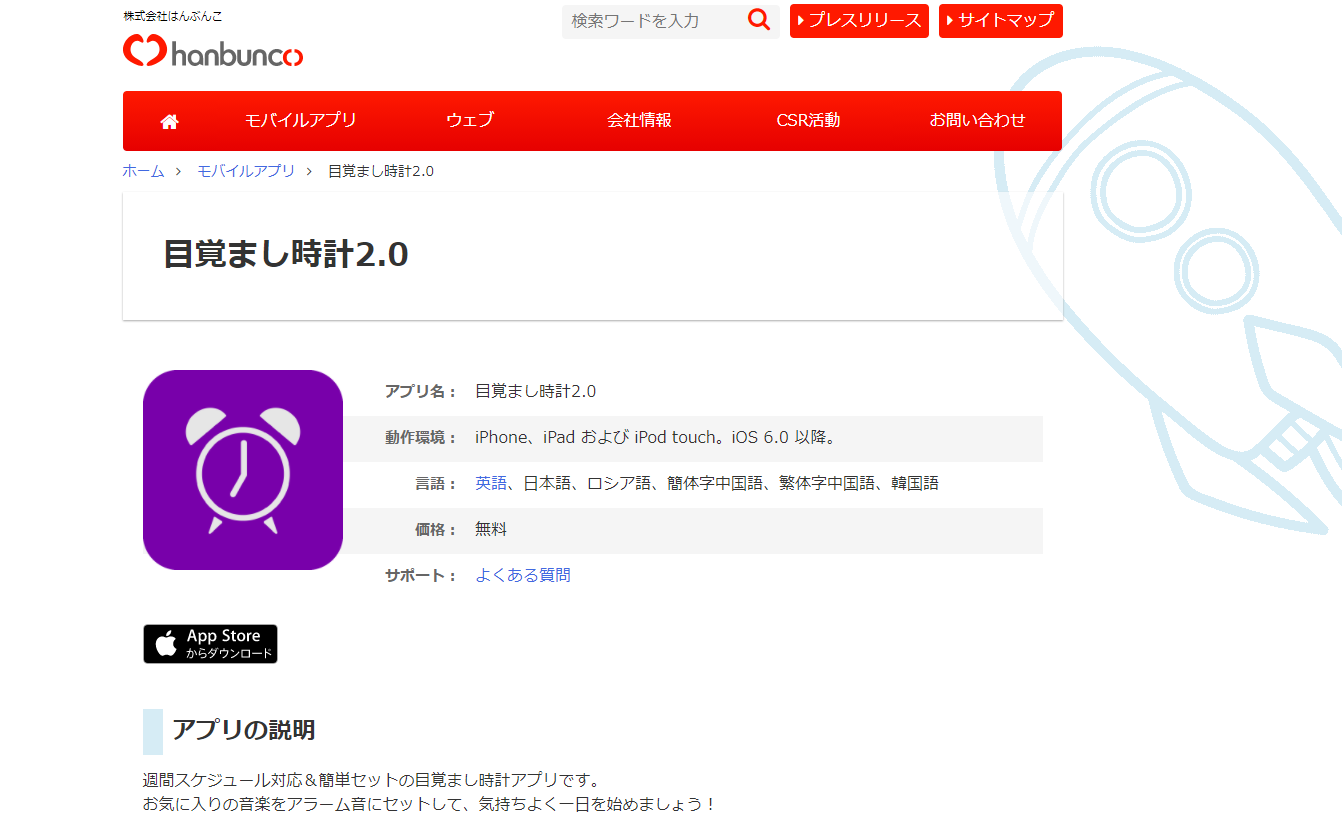The height and width of the screenshot is (832, 1342).
Task: Open the よくある質問 support link
Action: pyautogui.click(x=523, y=575)
